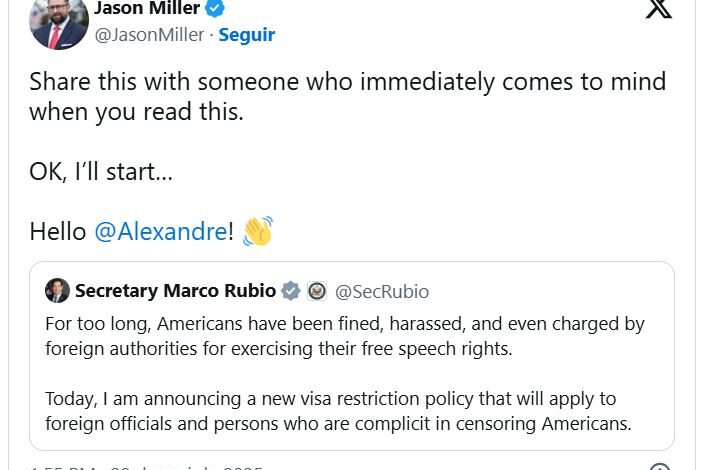
Task: Click Jason Miller's blue verified badge
Action: [x=215, y=8]
